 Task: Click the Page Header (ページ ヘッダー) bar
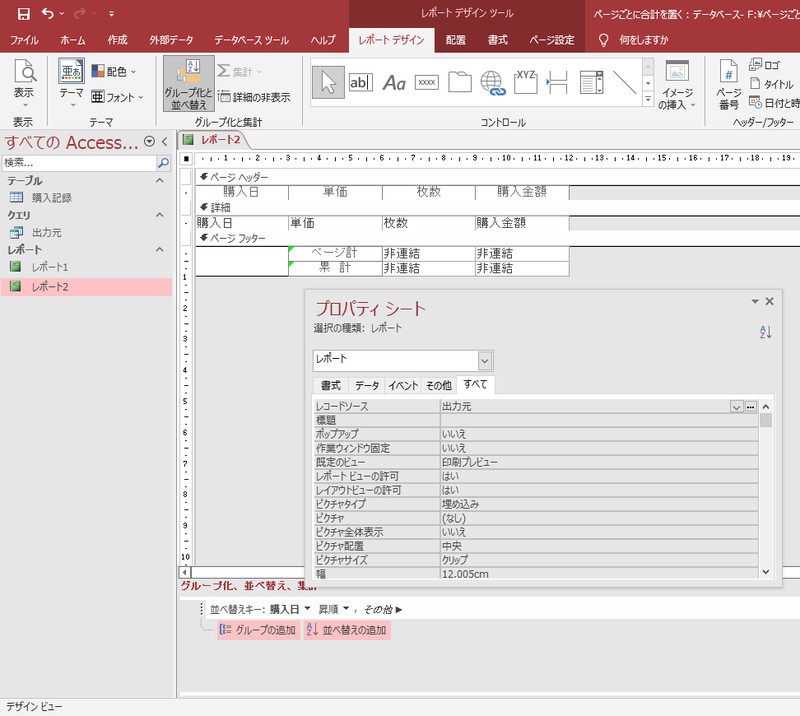point(497,177)
